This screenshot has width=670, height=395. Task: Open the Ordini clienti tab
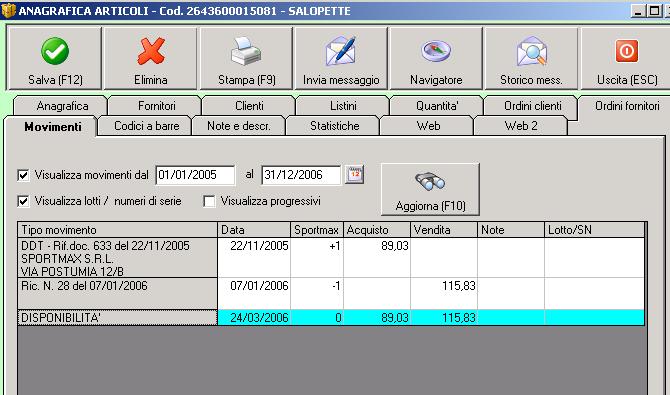click(x=532, y=106)
